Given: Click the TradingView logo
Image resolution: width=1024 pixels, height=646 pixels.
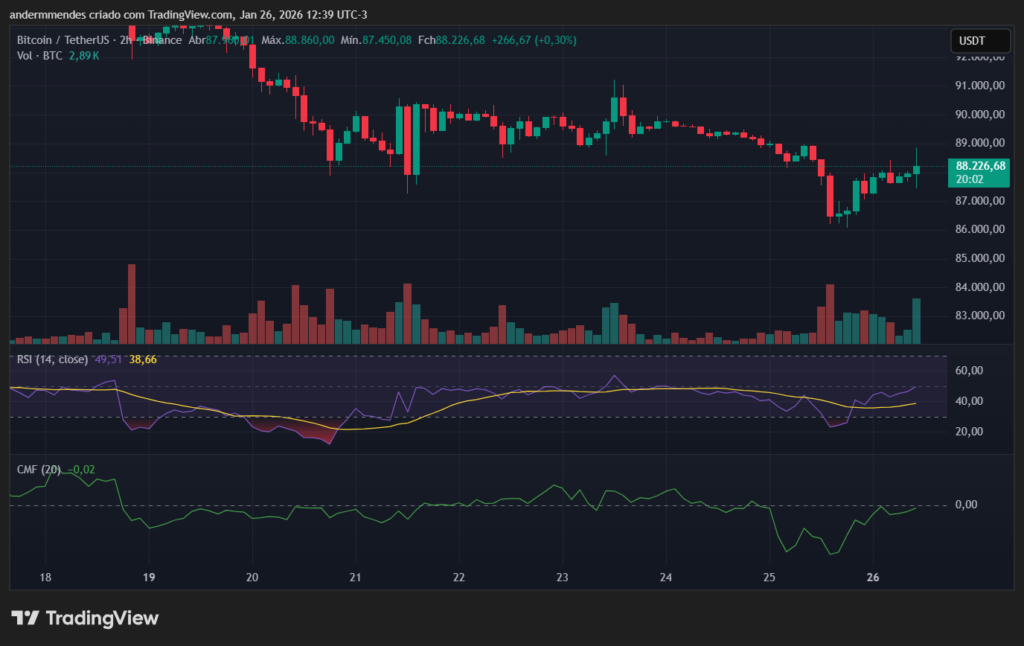Looking at the screenshot, I should [85, 619].
